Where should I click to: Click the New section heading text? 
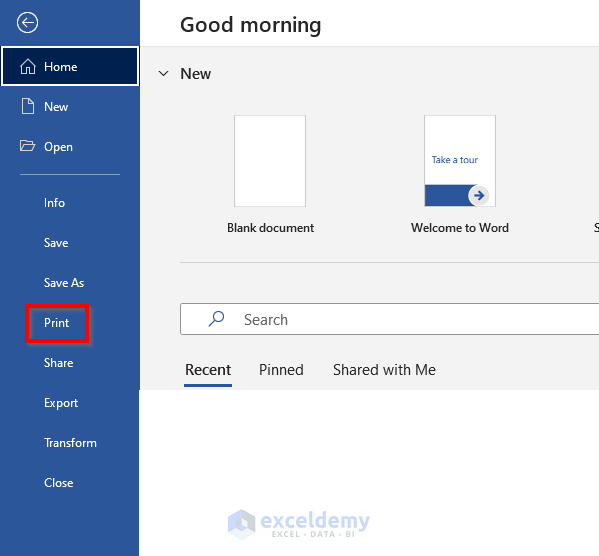point(196,74)
